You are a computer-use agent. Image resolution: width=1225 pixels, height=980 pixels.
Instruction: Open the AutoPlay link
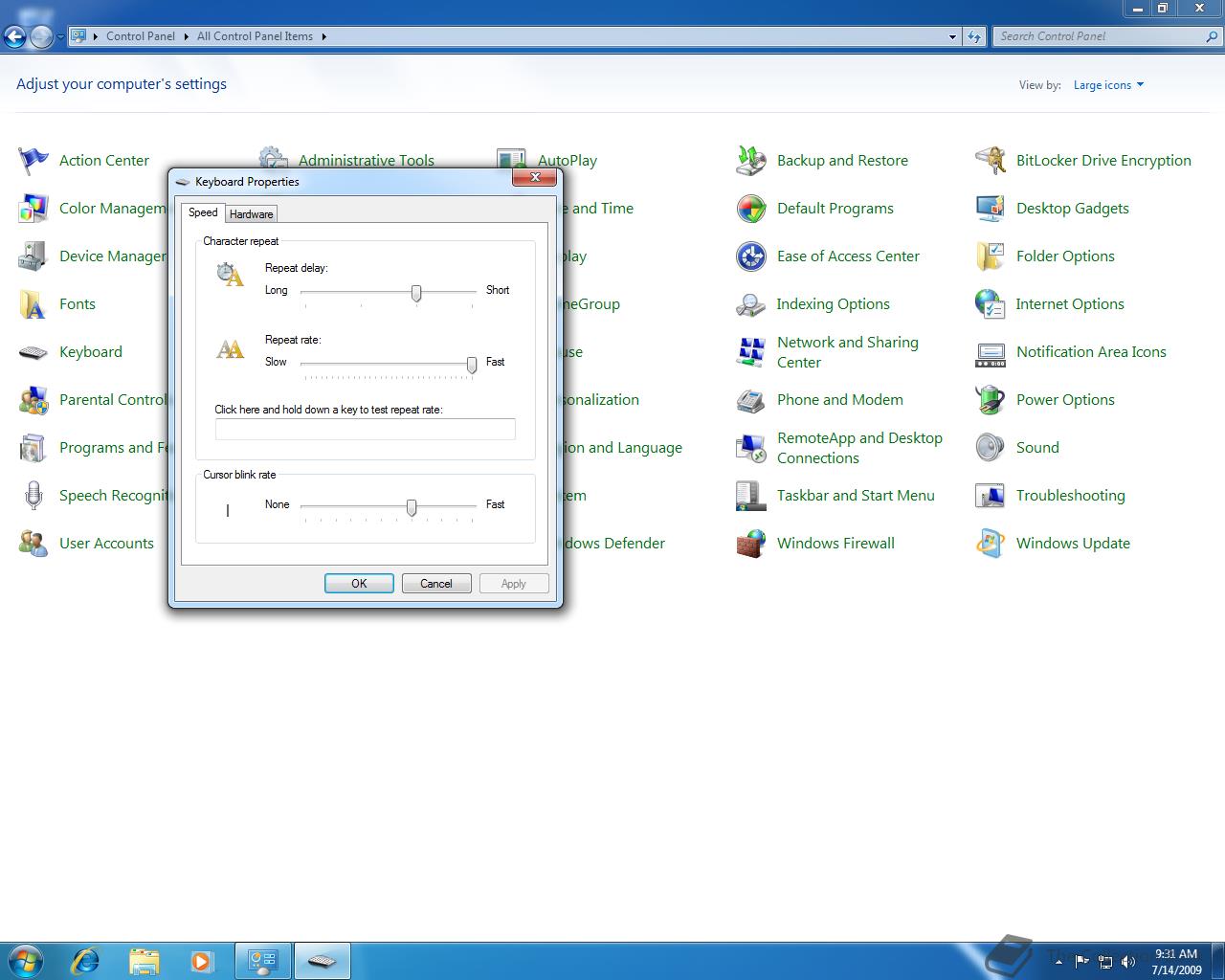[568, 161]
